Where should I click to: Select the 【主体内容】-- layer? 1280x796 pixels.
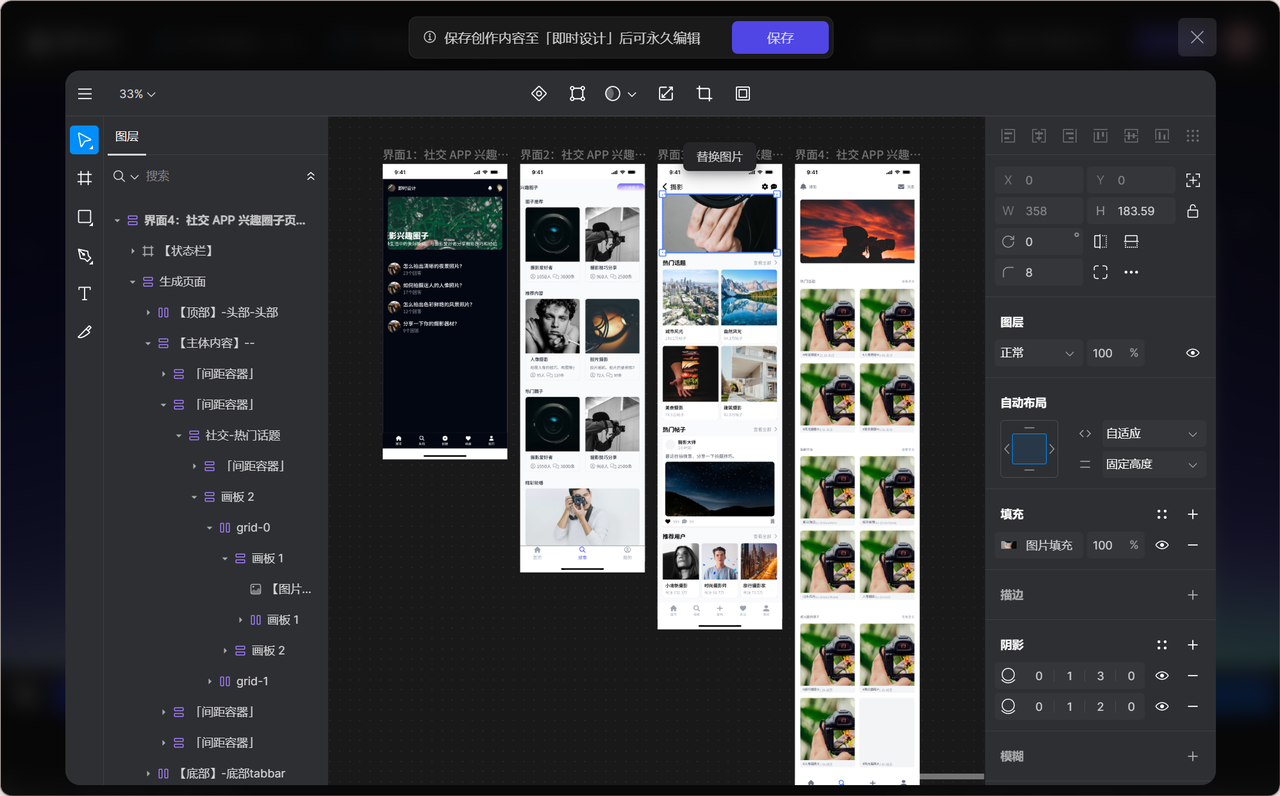point(215,343)
